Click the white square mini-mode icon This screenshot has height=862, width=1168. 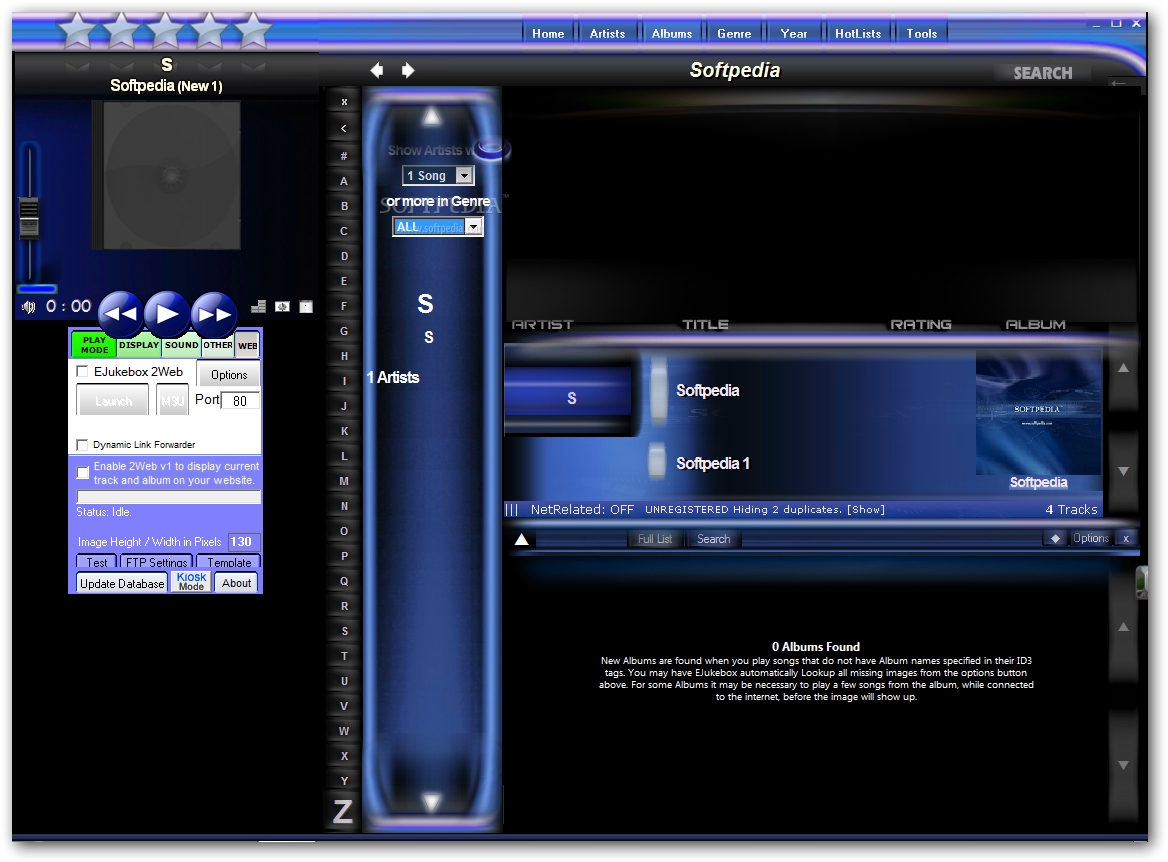coord(306,306)
